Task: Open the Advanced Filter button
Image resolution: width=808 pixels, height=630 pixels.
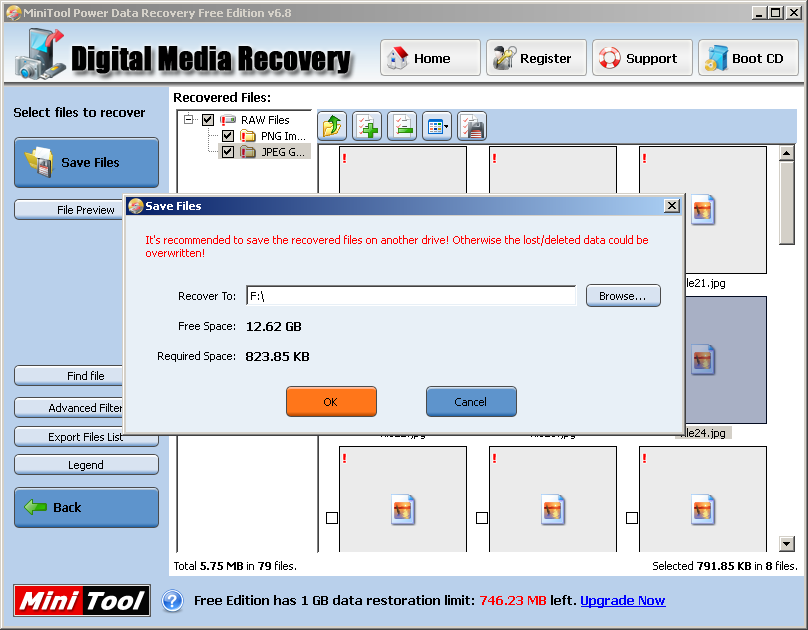Action: (70, 407)
